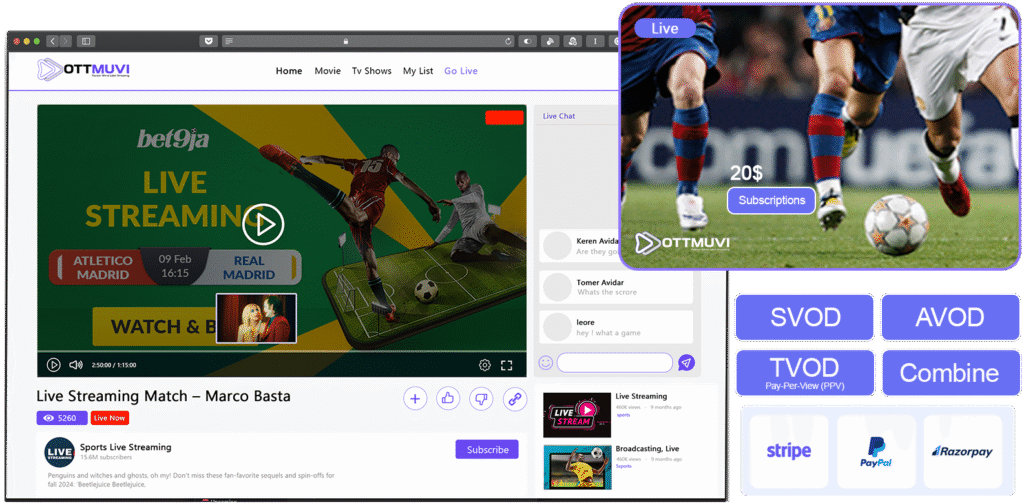The image size is (1024, 504).
Task: Click leore's chat avatar
Action: [x=557, y=327]
